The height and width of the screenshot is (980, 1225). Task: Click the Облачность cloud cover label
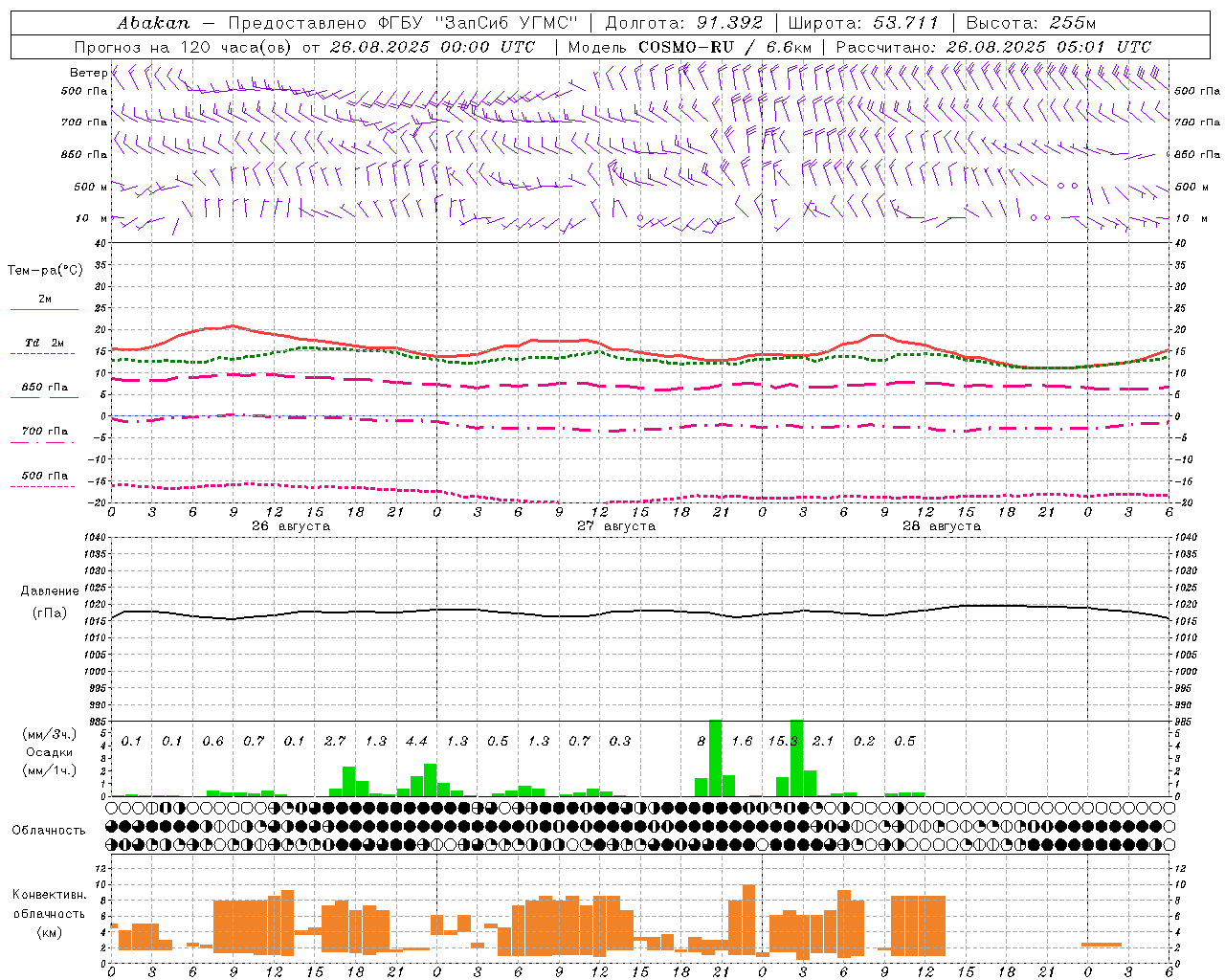tap(49, 830)
